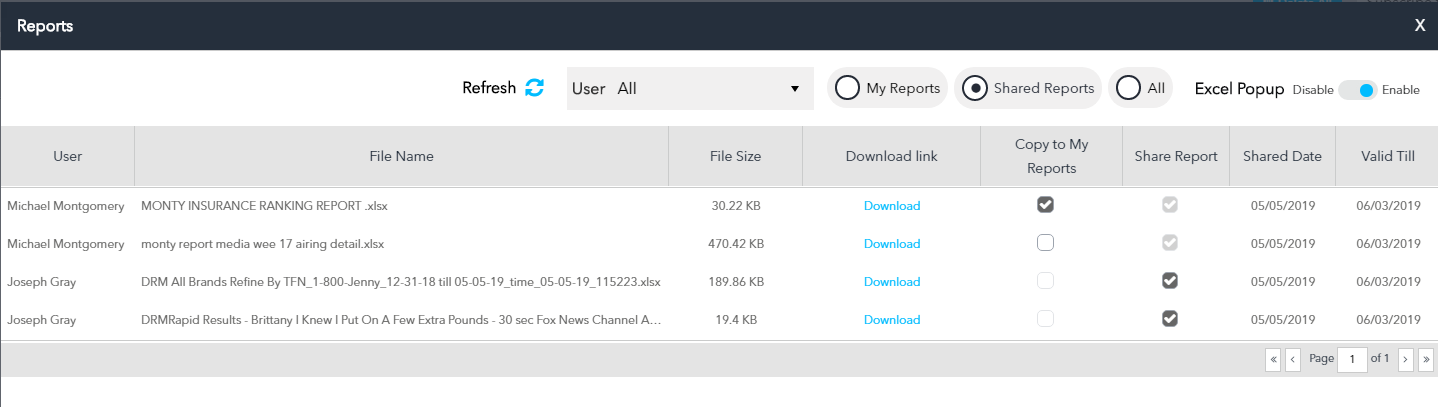This screenshot has width=1438, height=407.
Task: Open the User All dropdown
Action: tap(690, 88)
